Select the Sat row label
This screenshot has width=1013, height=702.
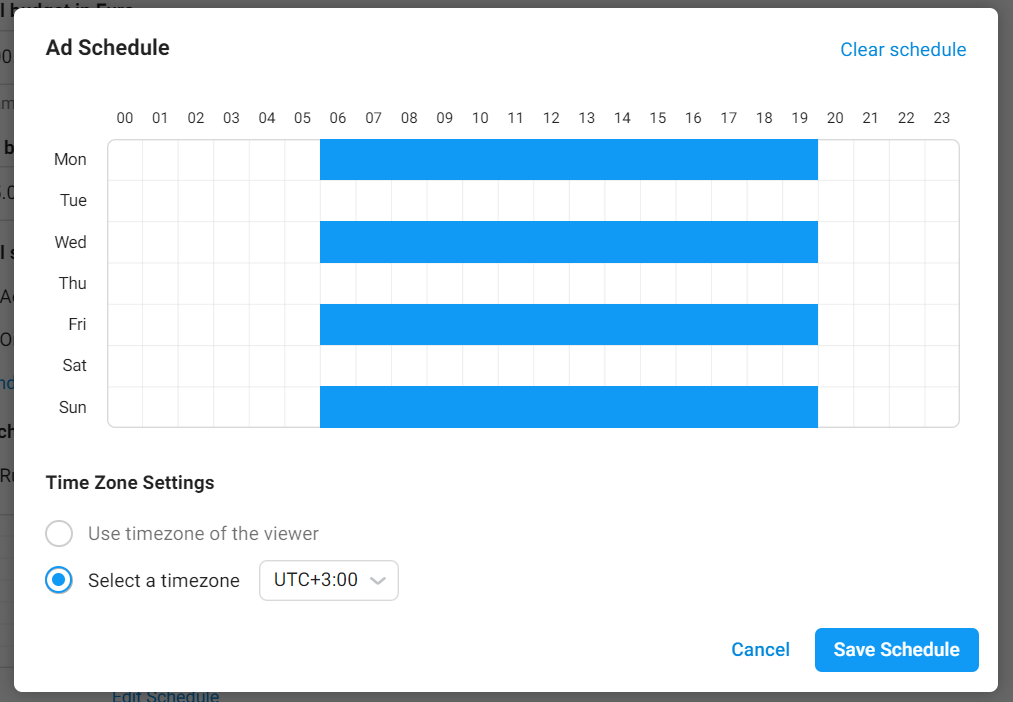[74, 366]
